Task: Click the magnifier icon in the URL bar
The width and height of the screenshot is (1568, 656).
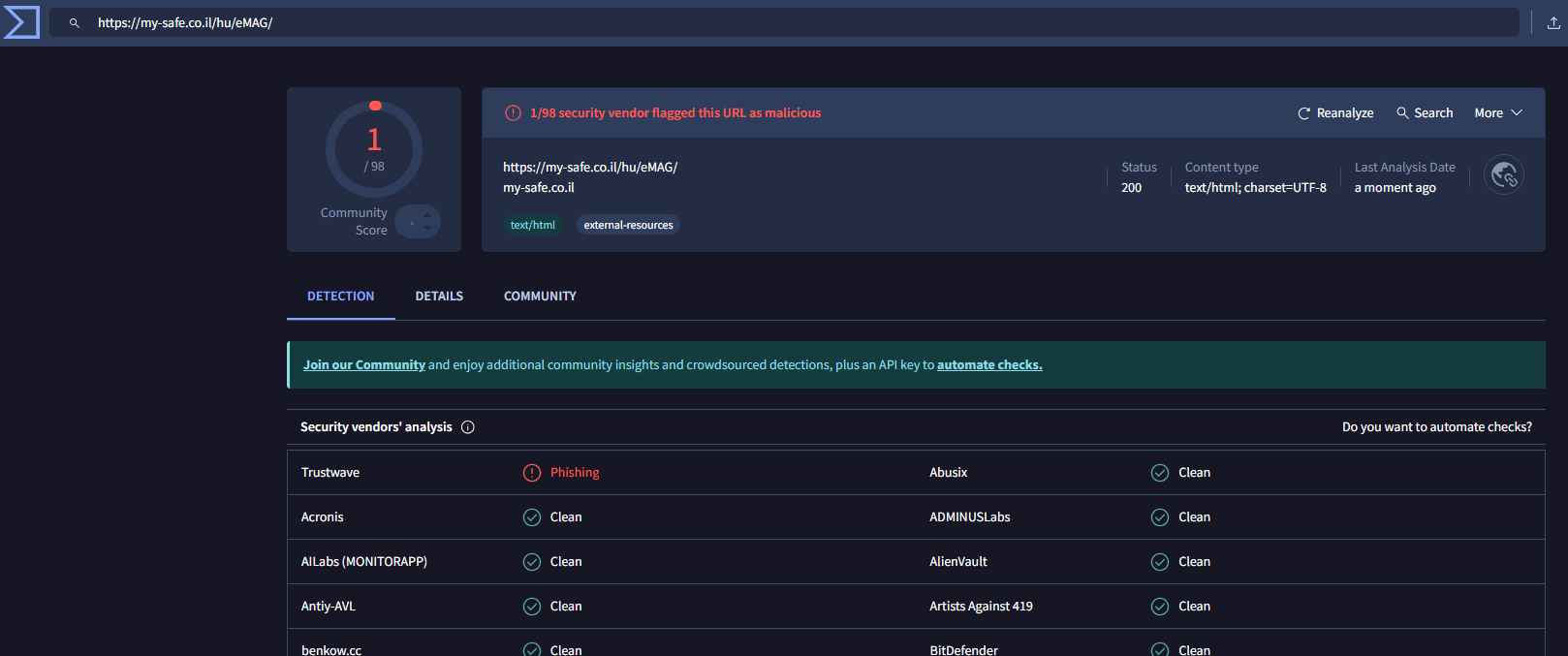Action: click(x=74, y=22)
